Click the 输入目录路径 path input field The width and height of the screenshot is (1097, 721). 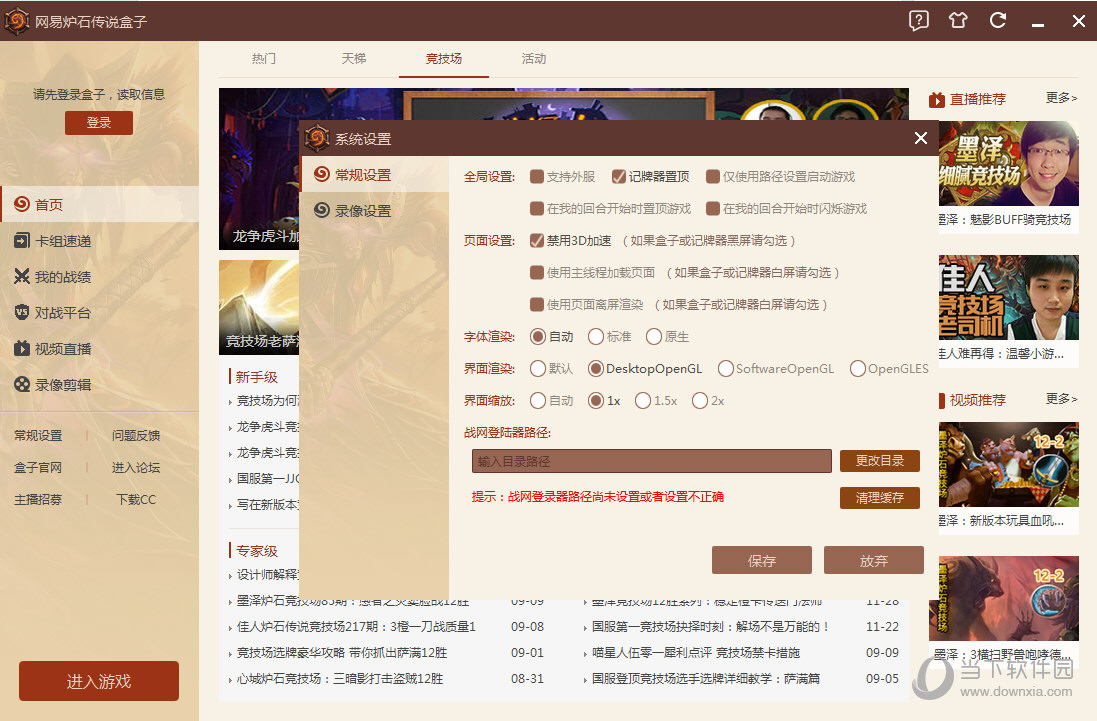click(650, 461)
